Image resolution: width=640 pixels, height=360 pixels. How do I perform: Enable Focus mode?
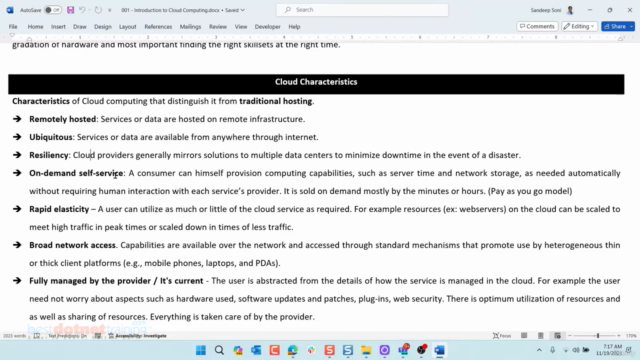502,336
